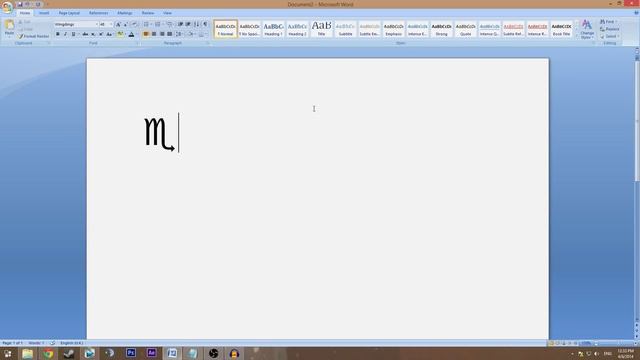Viewport: 640px width, 360px height.
Task: Click the Borders icon
Action: 202,34
